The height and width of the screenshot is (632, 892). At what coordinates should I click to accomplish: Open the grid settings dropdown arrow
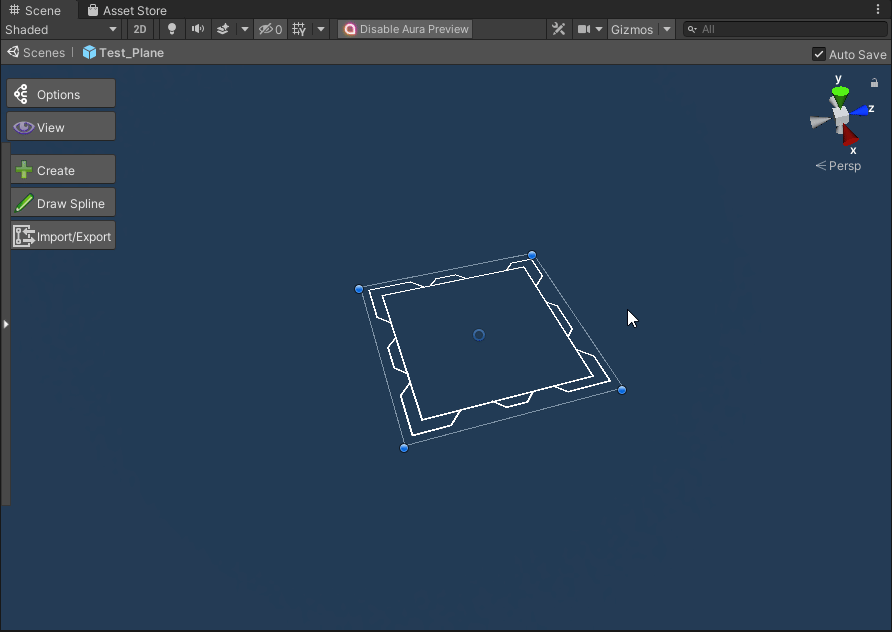point(321,30)
